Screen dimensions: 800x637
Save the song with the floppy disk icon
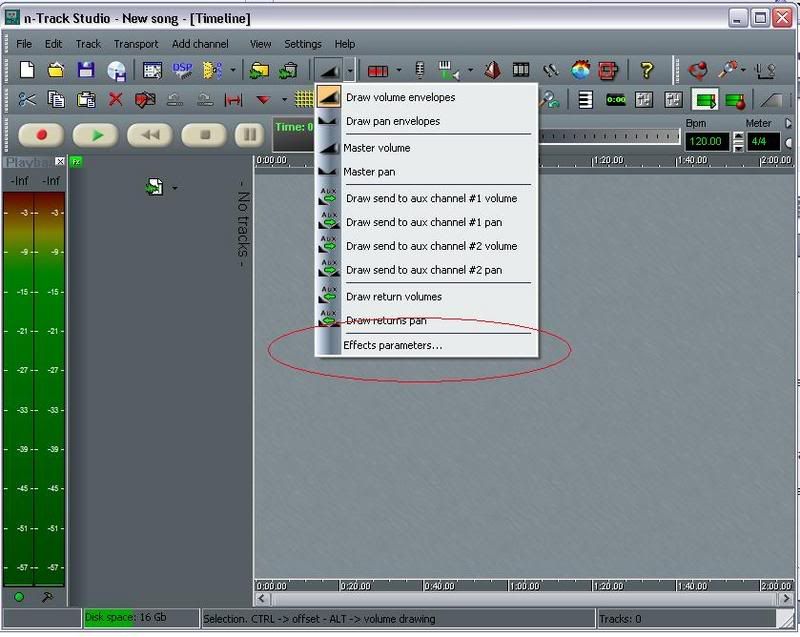(86, 70)
